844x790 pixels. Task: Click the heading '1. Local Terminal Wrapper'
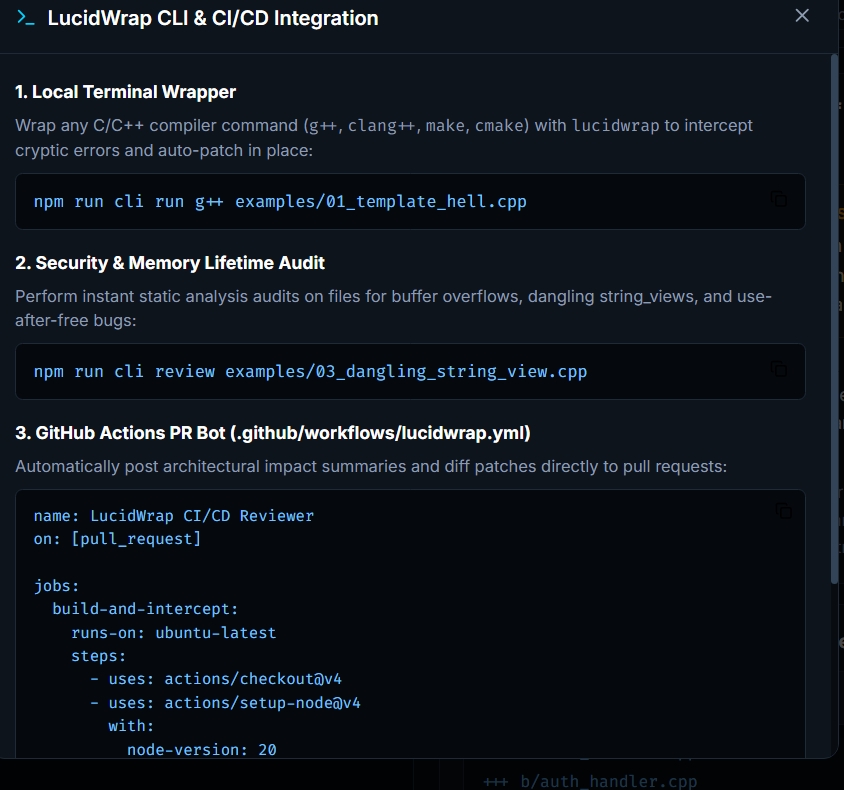[x=125, y=92]
